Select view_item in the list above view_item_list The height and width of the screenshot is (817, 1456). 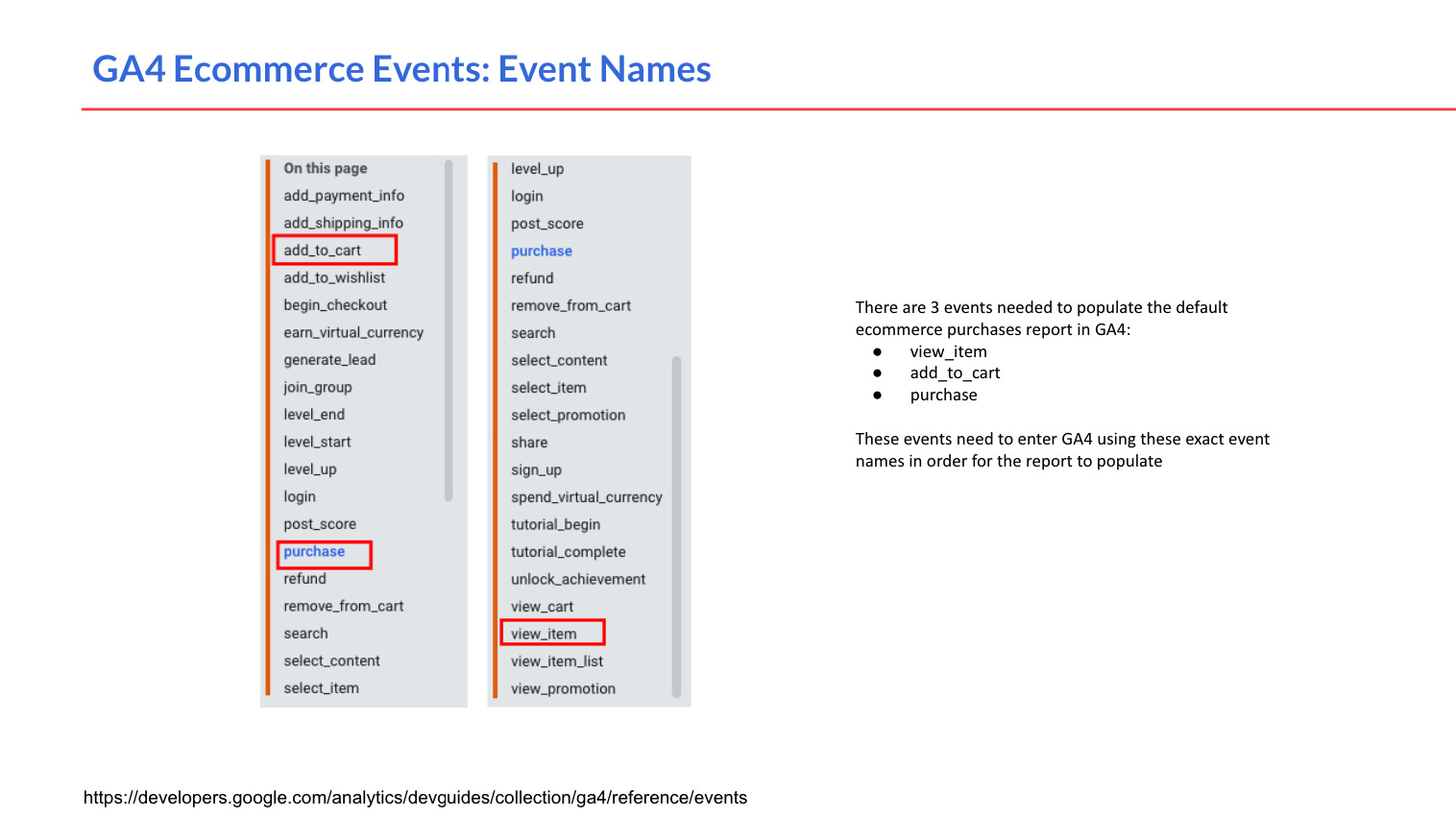coord(544,634)
